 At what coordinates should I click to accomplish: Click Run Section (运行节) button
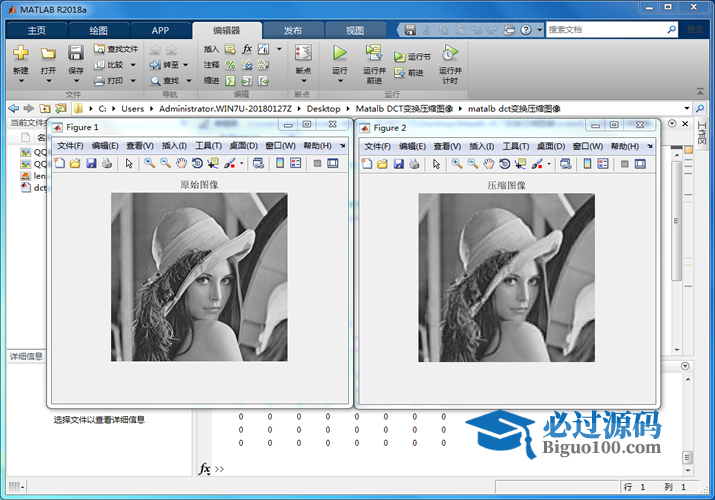click(x=412, y=57)
